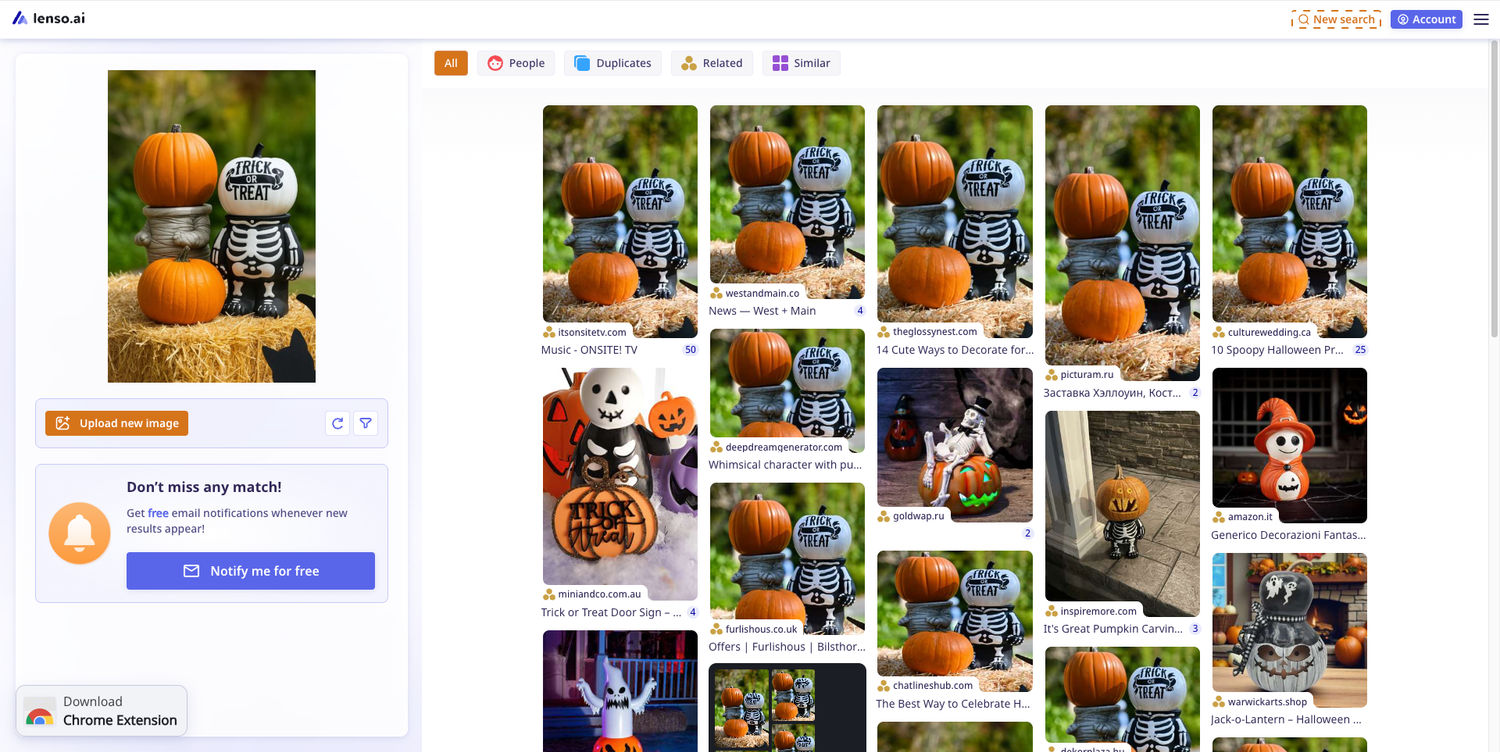Click the magnifier icon in New search

pyautogui.click(x=1302, y=18)
